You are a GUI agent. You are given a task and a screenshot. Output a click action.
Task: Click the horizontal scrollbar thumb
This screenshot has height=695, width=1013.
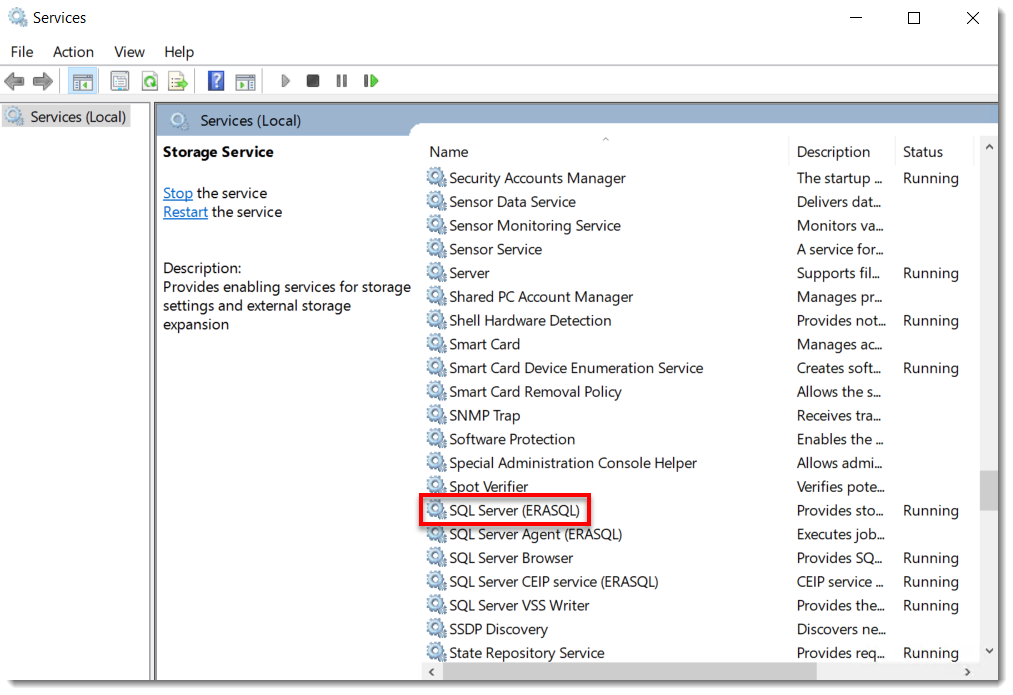coord(630,672)
